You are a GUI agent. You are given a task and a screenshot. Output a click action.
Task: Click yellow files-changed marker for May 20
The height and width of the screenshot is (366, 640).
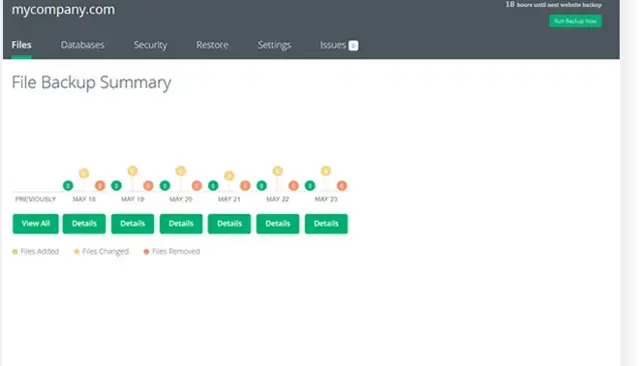(181, 171)
